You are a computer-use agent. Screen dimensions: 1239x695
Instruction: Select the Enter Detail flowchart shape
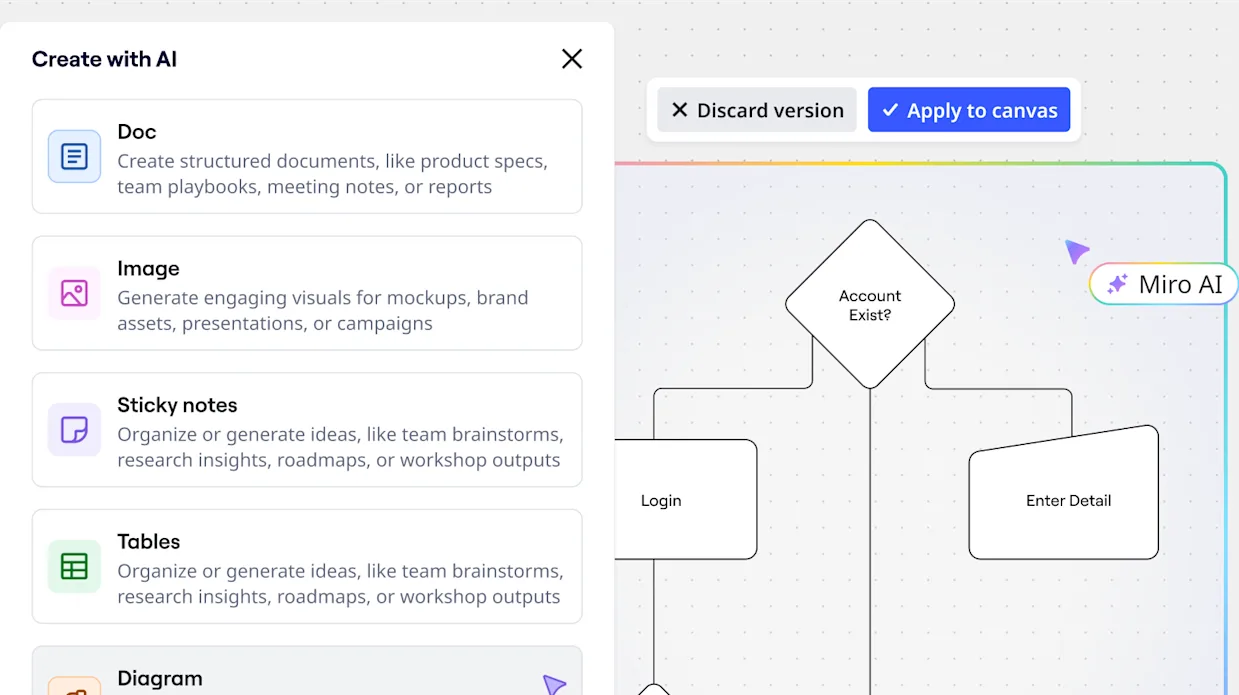[x=1064, y=493]
